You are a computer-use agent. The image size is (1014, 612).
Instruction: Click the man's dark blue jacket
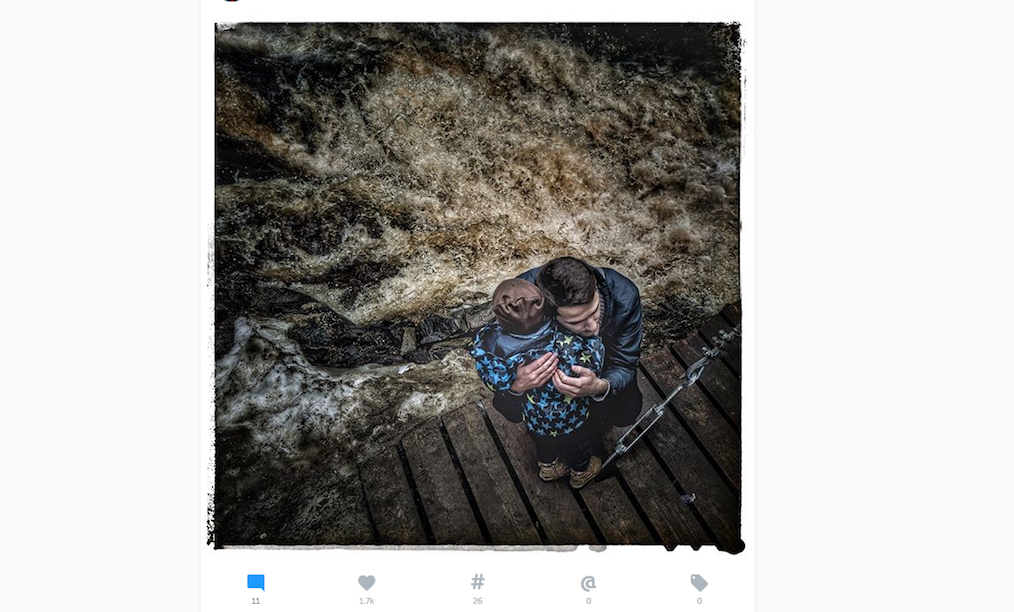pos(621,330)
